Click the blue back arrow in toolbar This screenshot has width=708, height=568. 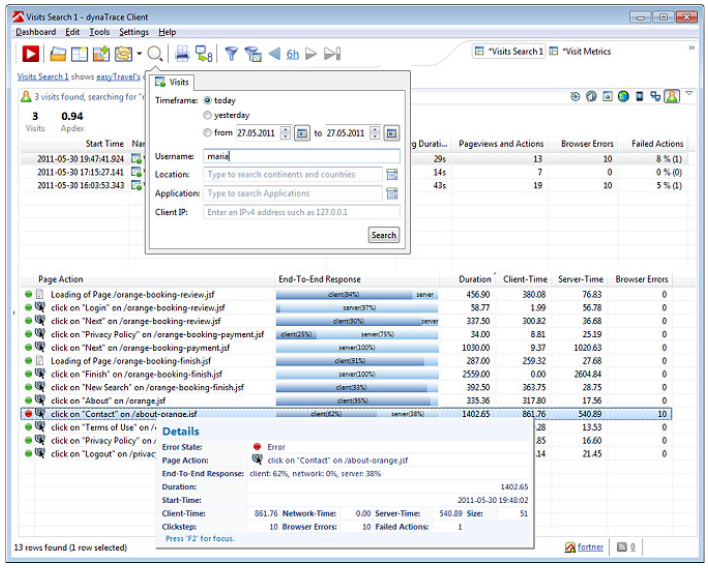[273, 54]
